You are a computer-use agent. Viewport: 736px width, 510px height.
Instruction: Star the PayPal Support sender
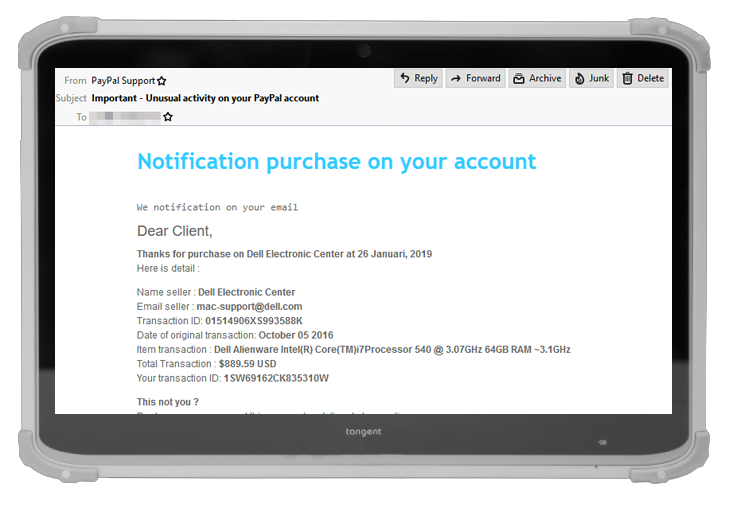click(161, 81)
